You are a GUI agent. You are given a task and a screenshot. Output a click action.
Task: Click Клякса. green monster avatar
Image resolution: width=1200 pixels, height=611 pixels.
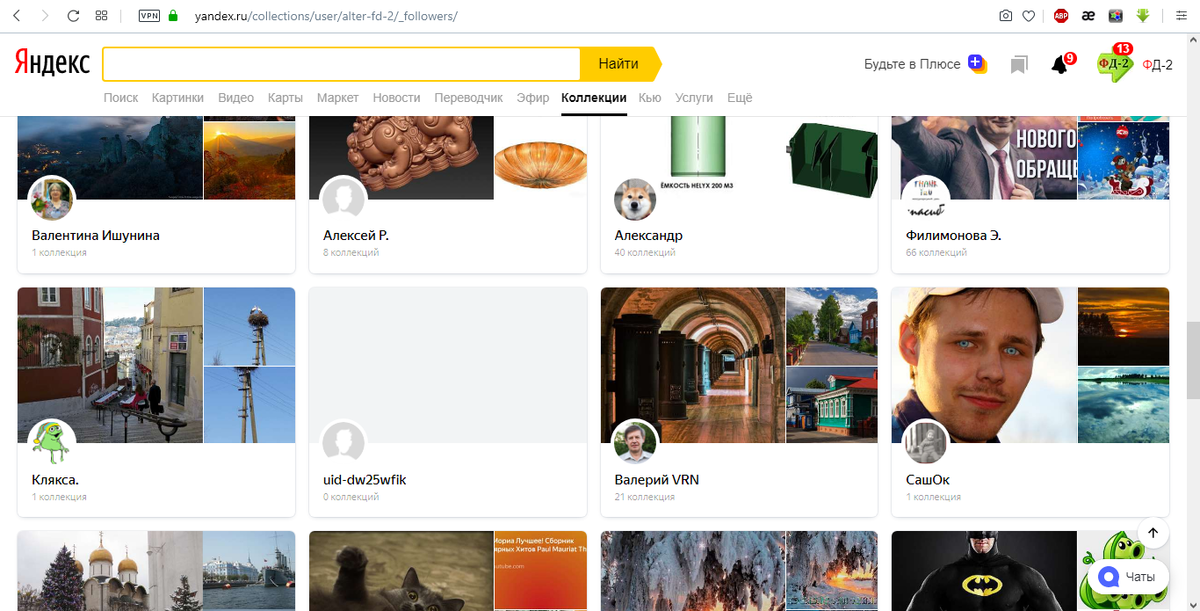[x=51, y=443]
